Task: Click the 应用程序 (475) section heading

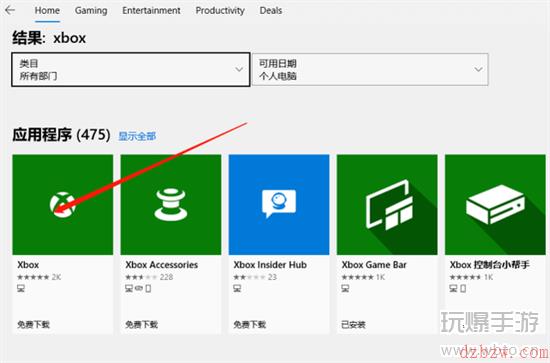Action: 61,135
